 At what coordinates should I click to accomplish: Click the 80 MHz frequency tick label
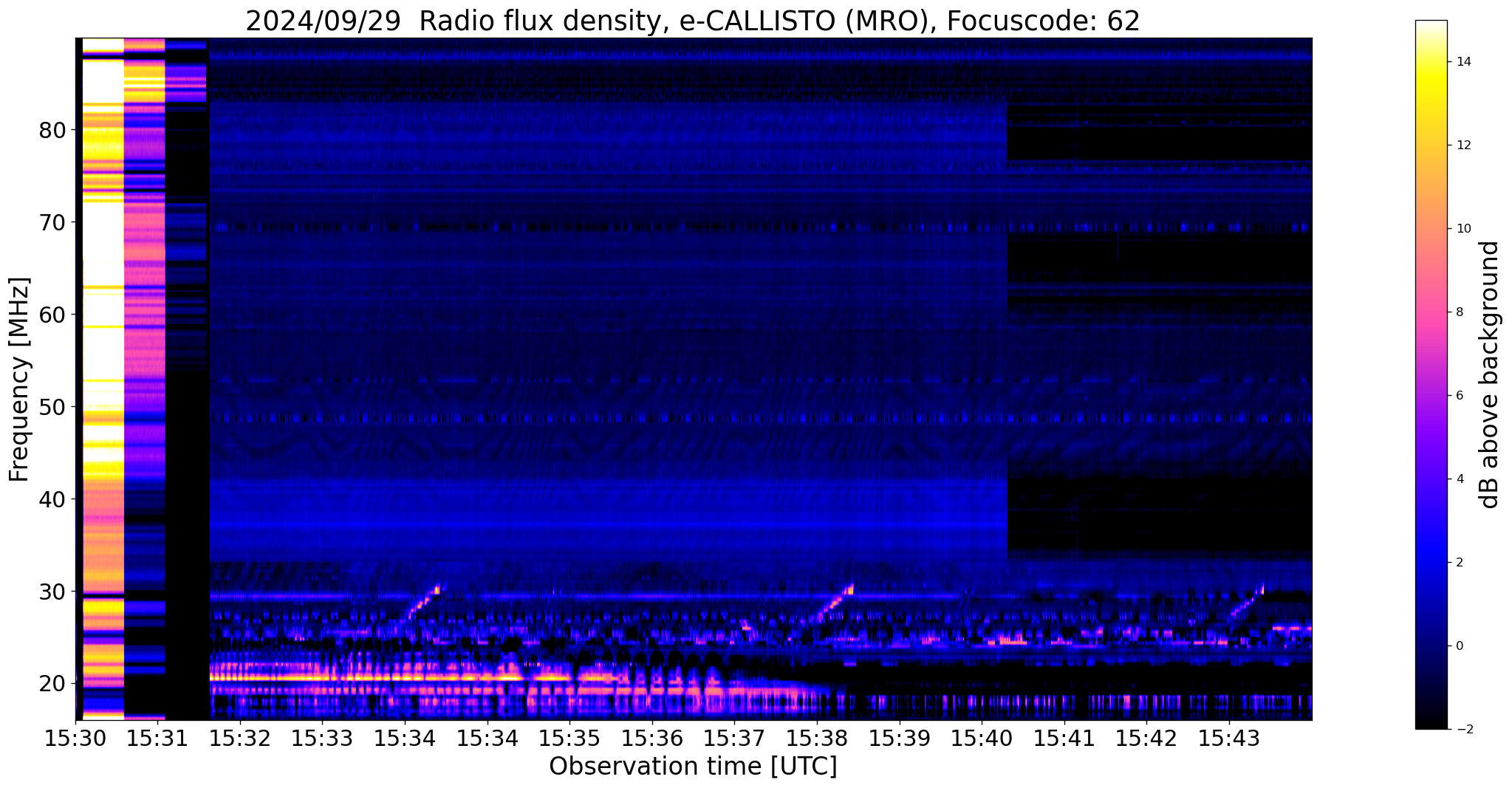point(52,130)
